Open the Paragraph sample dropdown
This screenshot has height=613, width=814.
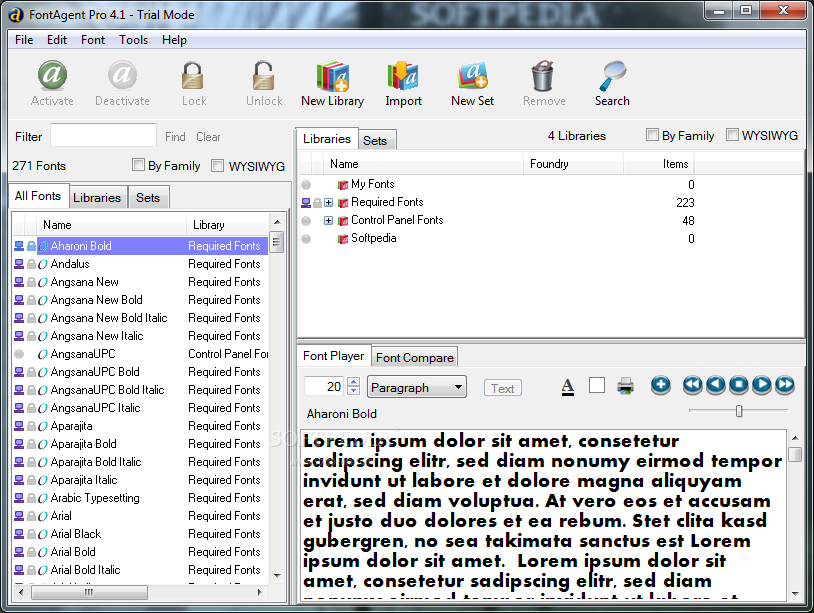pyautogui.click(x=417, y=387)
